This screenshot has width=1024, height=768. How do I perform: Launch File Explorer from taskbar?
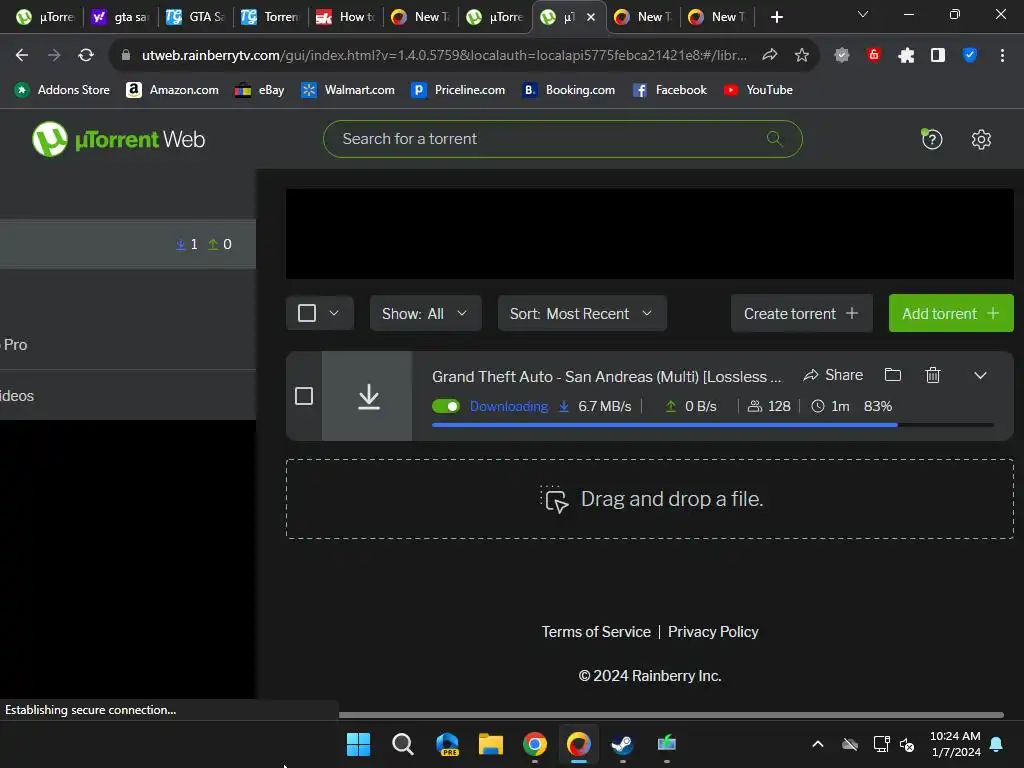tap(490, 744)
